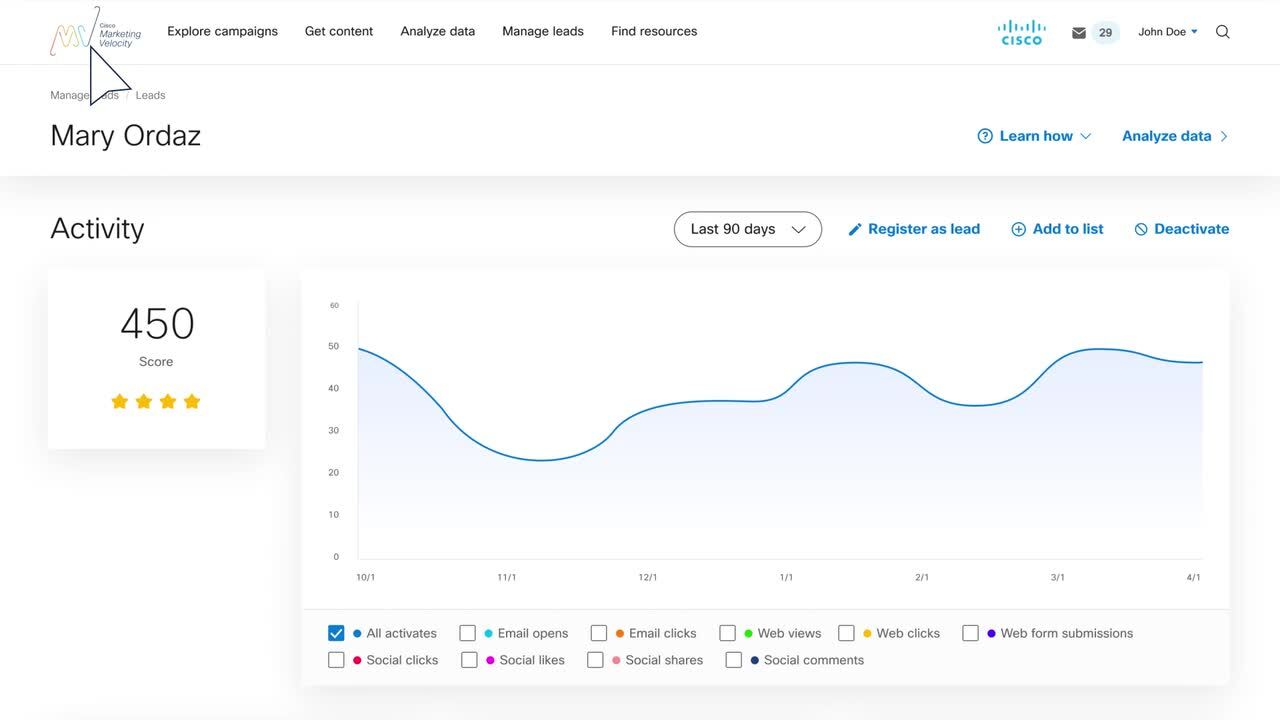Viewport: 1280px width, 720px height.
Task: Open the Last 90 days dropdown
Action: tap(747, 229)
